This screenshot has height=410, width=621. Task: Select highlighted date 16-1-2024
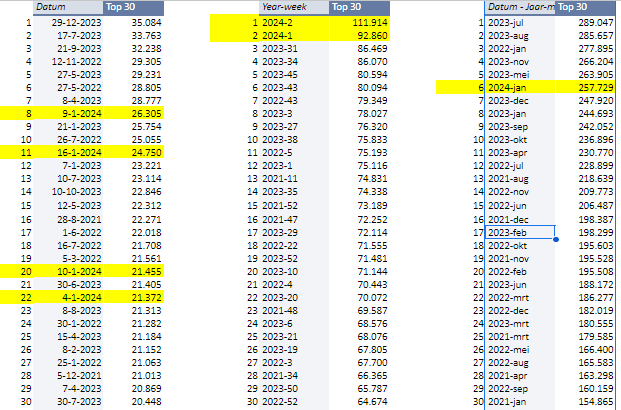(68, 153)
